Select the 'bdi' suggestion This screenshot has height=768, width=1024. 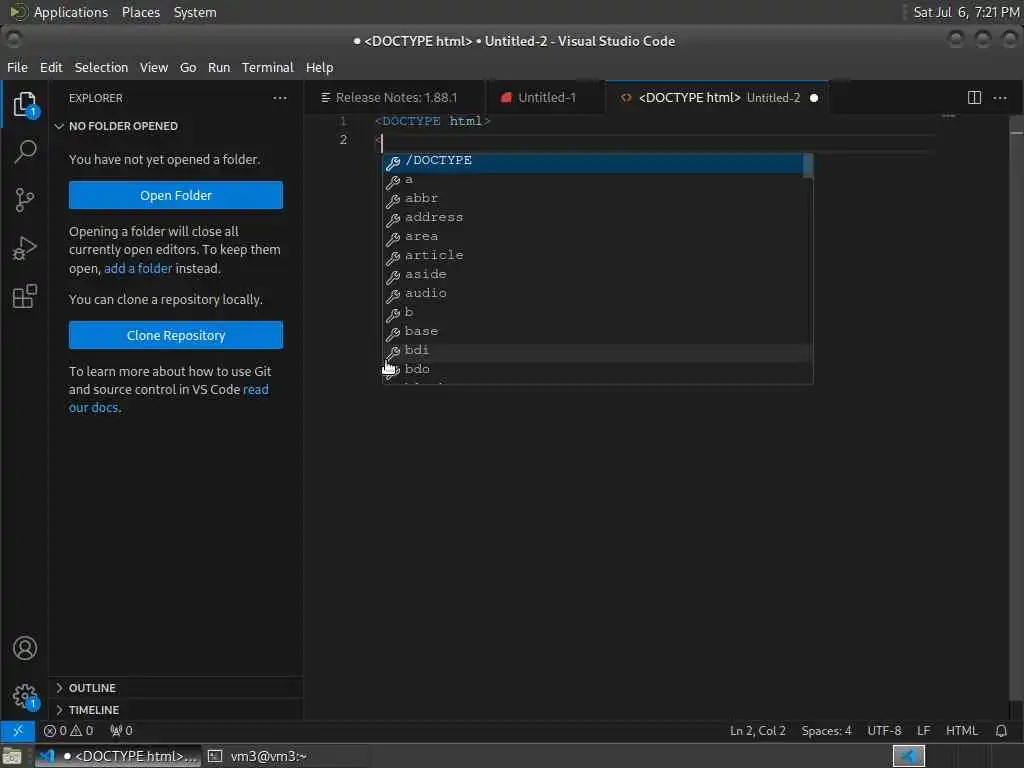[598, 352]
